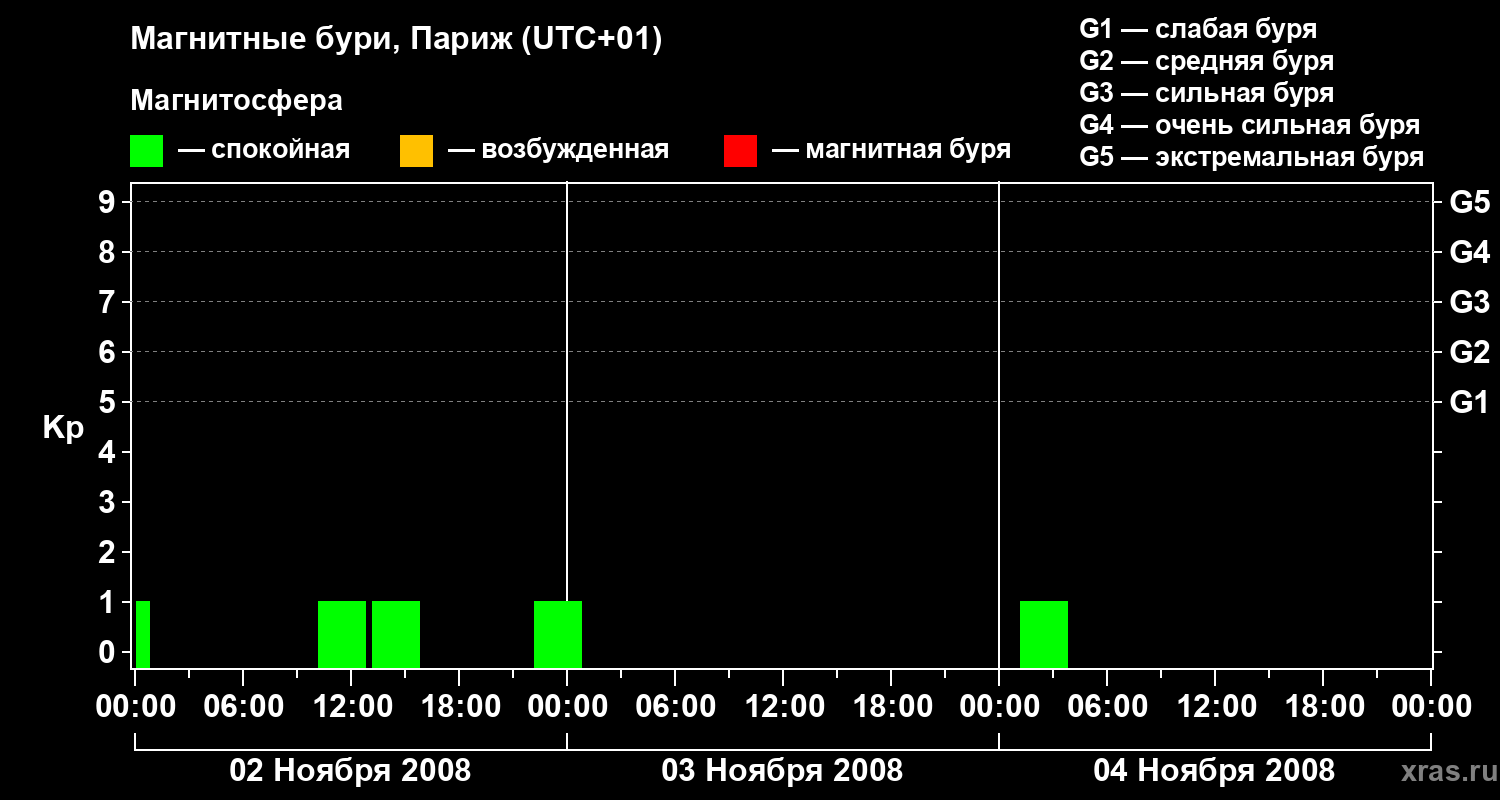Image resolution: width=1500 pixels, height=800 pixels.
Task: Click the Kp axis value 5
Action: point(109,403)
